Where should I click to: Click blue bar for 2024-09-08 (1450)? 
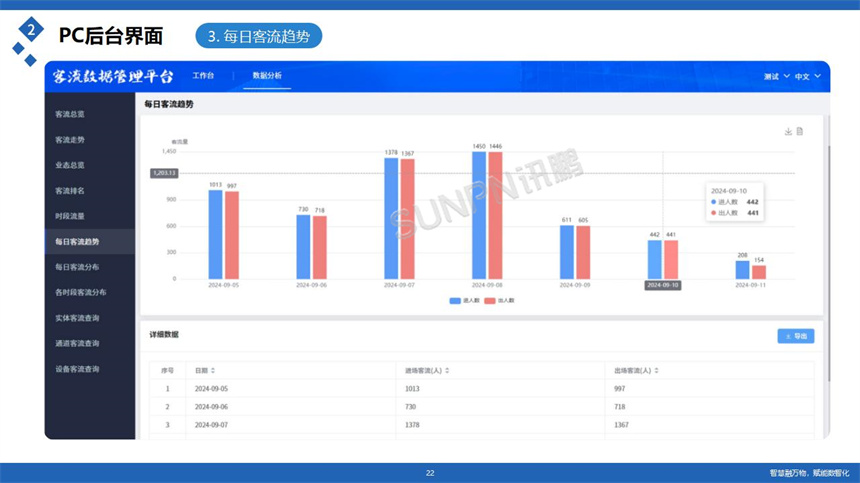tap(479, 215)
